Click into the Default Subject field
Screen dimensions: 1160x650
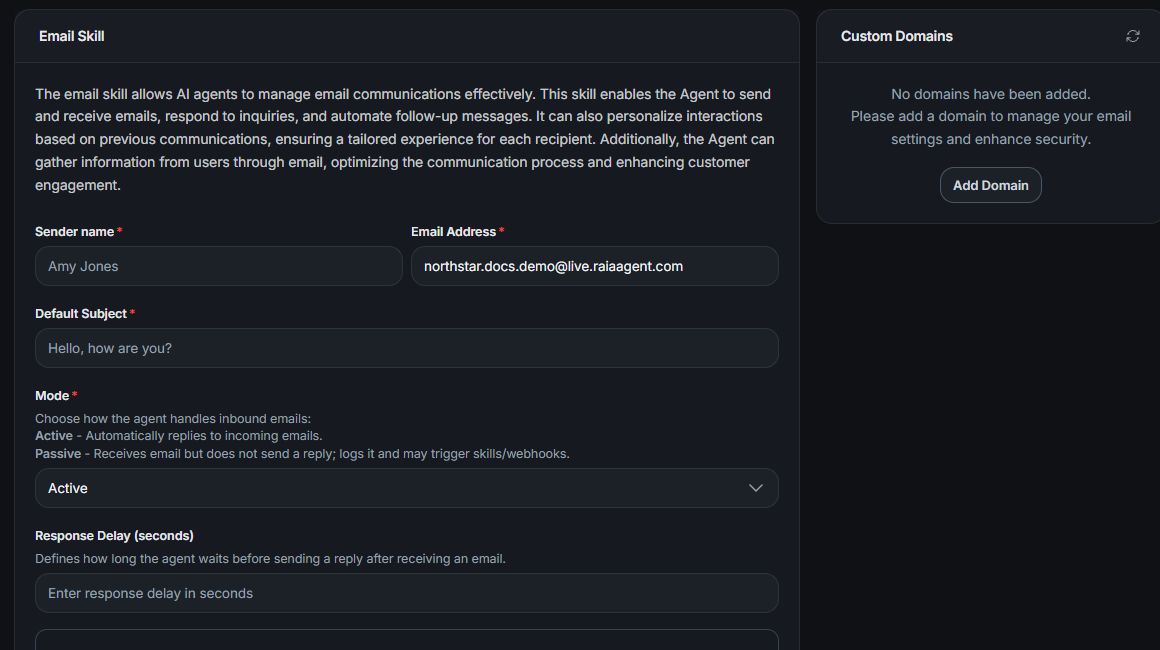click(x=406, y=348)
